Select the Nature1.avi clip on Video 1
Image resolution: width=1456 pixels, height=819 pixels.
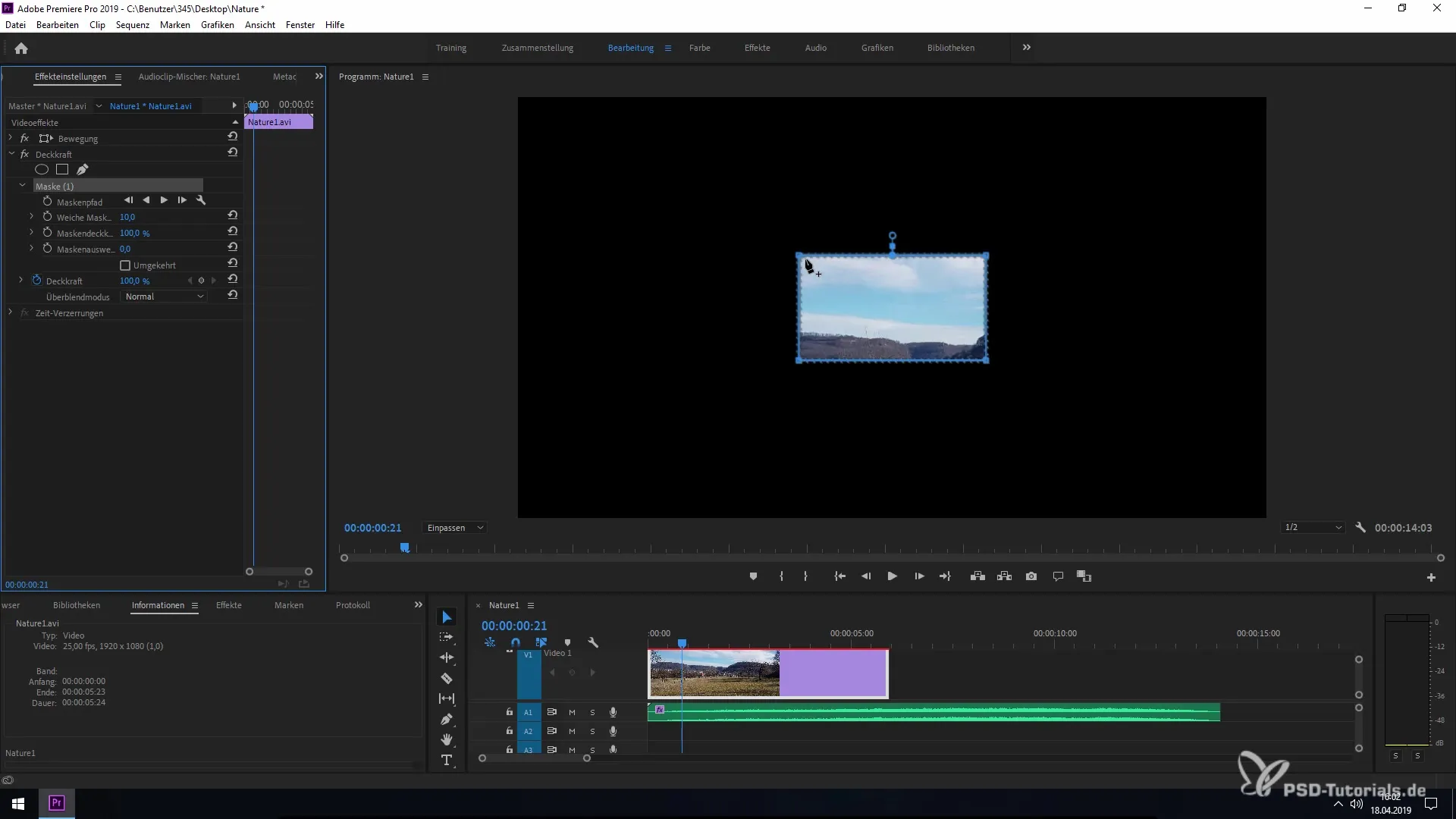[767, 673]
